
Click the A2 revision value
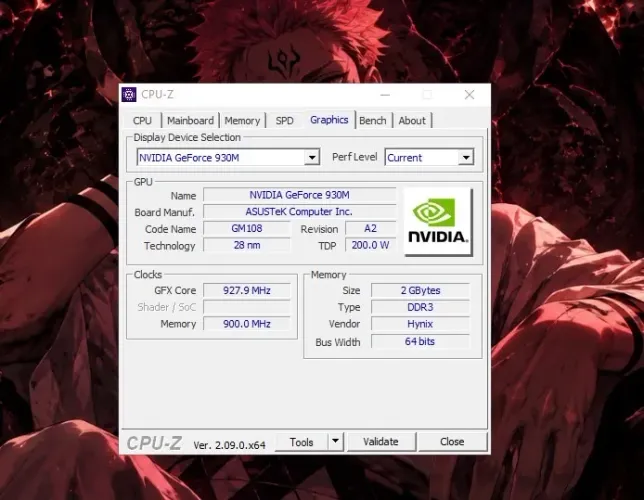pos(370,228)
